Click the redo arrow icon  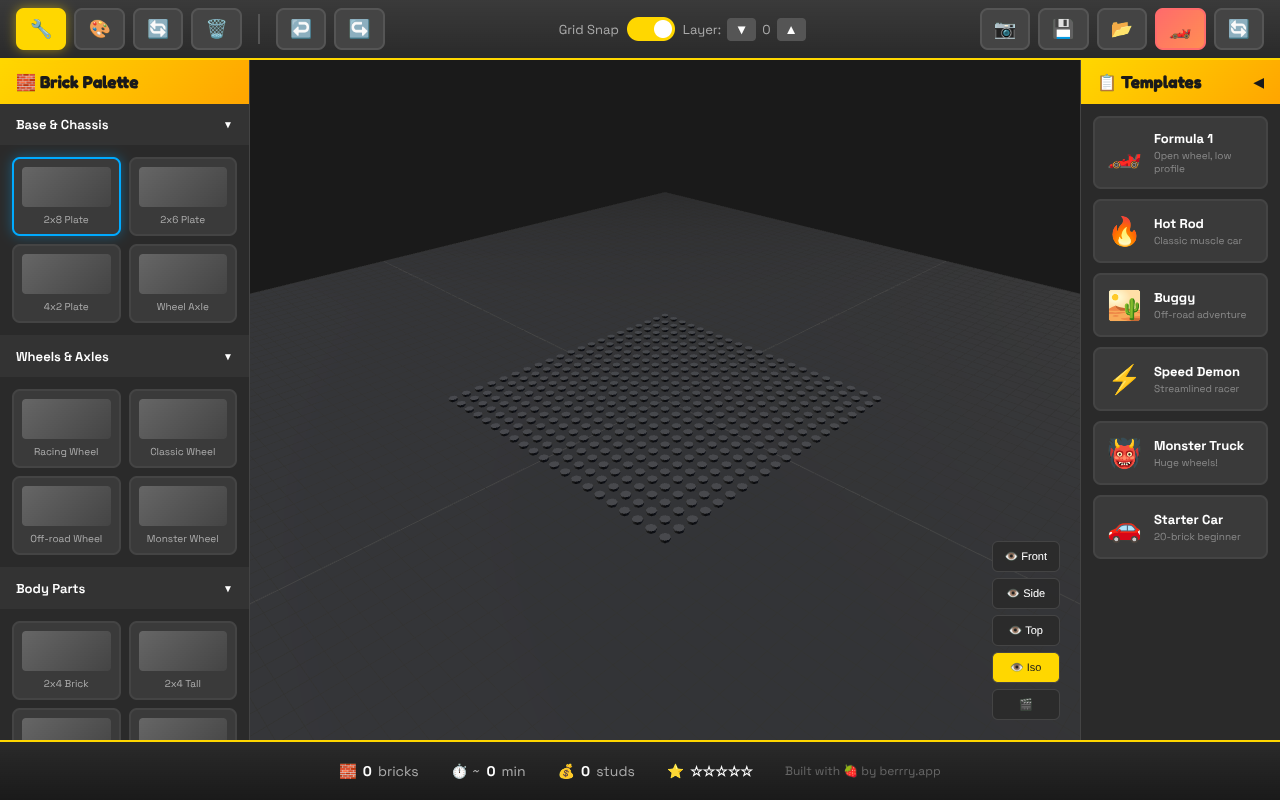pos(359,29)
